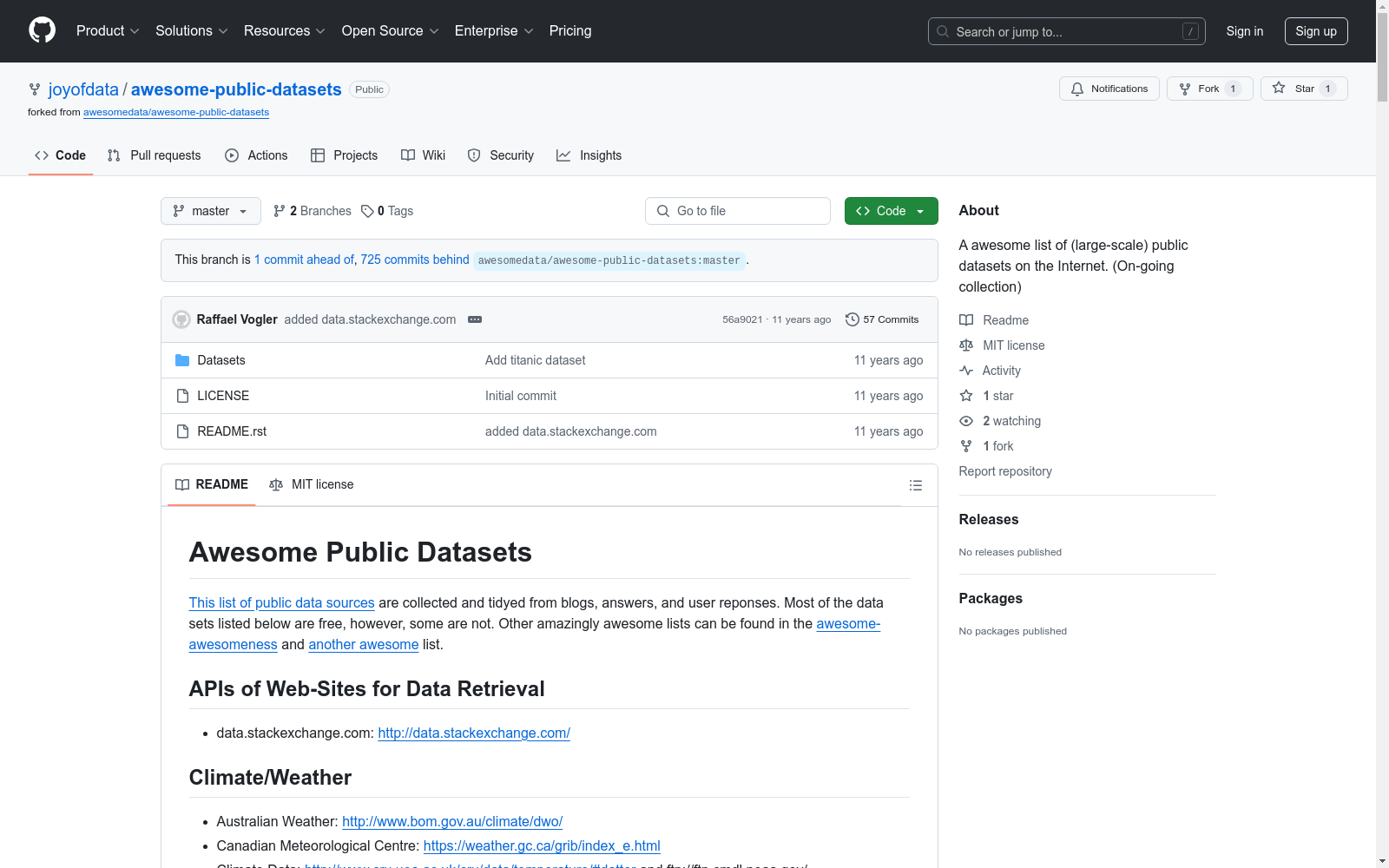Click Report repository

[x=1005, y=471]
